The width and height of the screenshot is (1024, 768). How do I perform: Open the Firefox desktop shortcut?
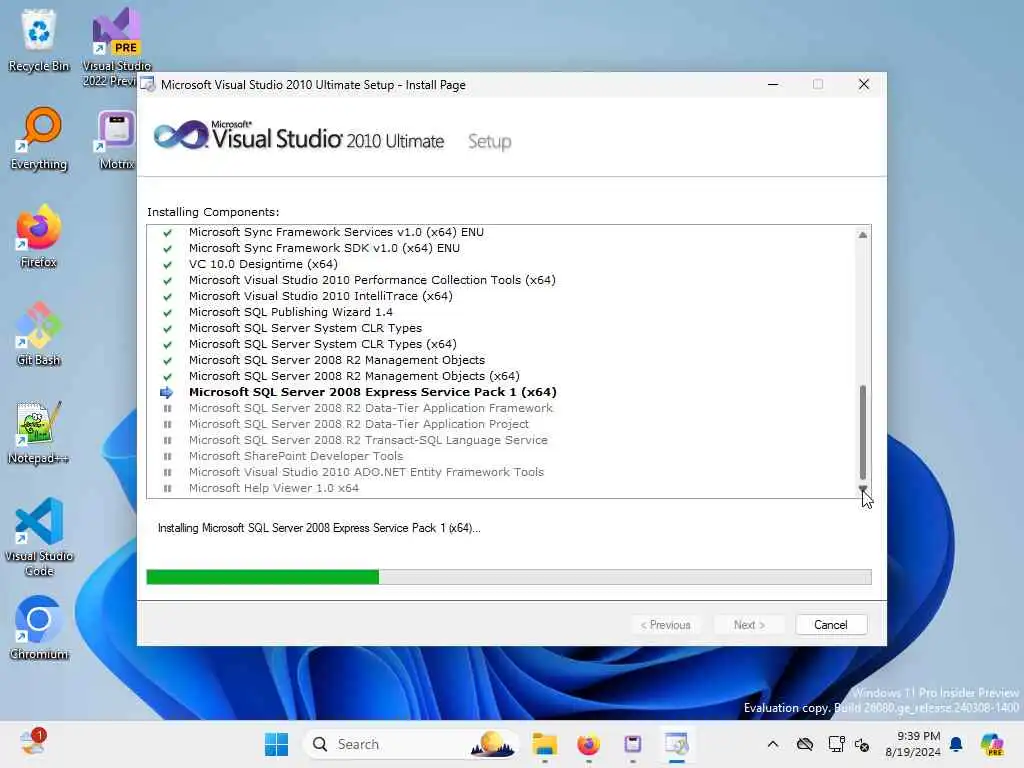(x=39, y=236)
